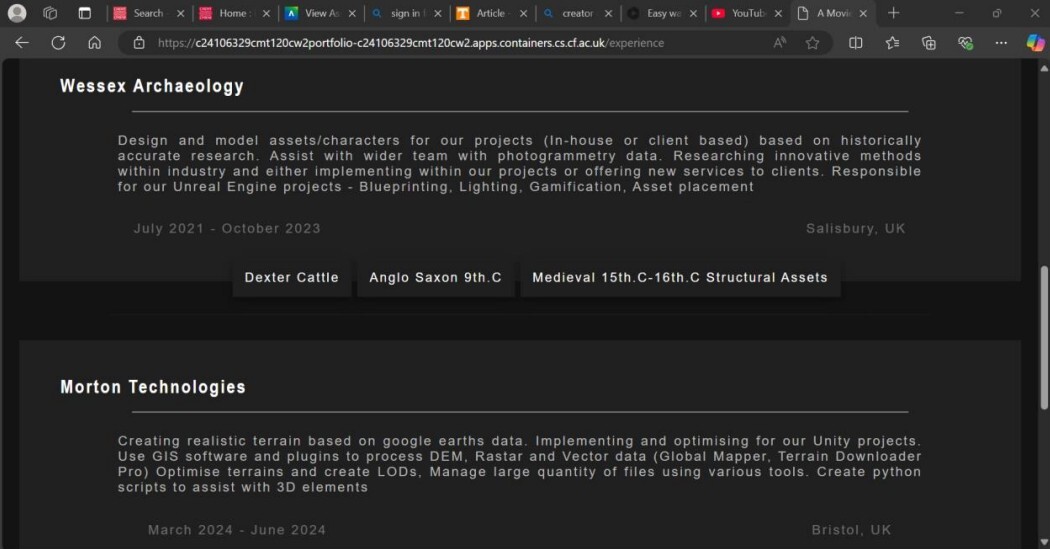Close the YouTube tab
The width and height of the screenshot is (1050, 549).
click(x=778, y=13)
